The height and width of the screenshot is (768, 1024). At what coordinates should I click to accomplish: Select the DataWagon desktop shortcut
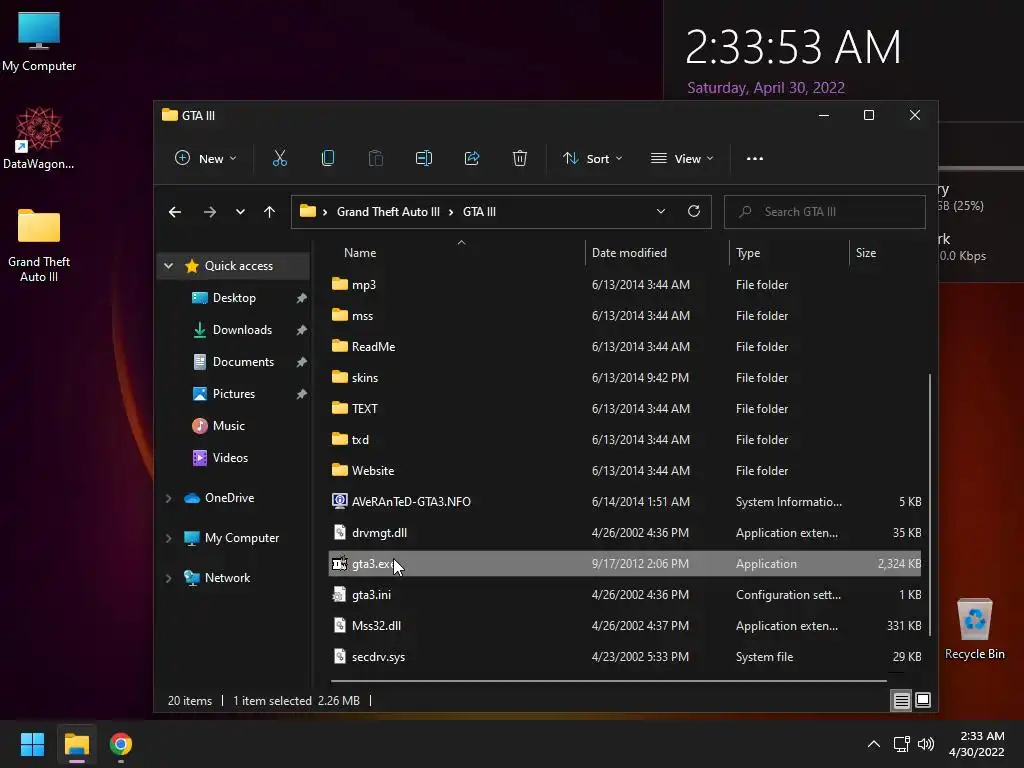(x=39, y=138)
